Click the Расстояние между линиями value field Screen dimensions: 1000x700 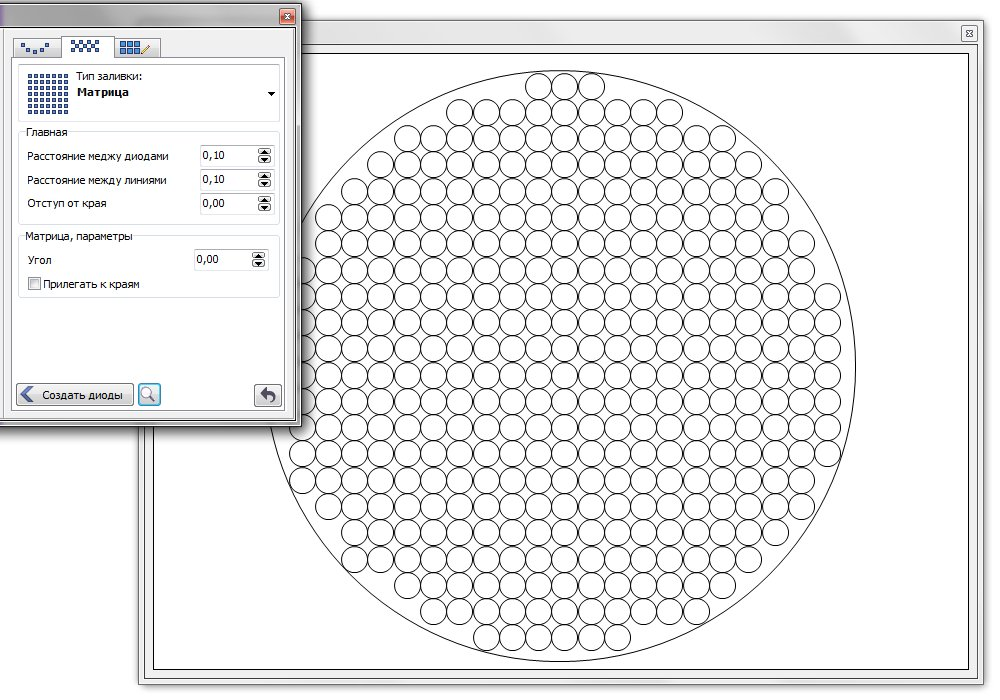click(x=227, y=180)
